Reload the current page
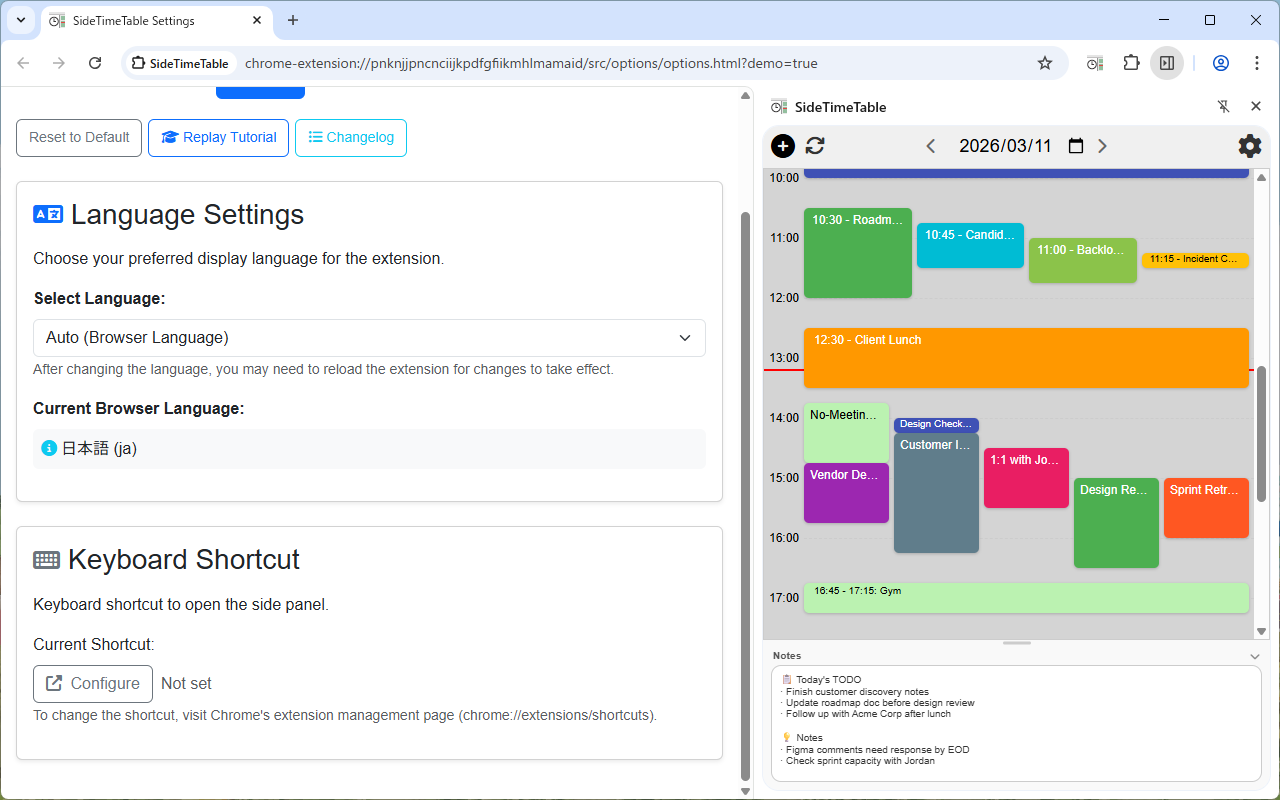 (x=95, y=63)
